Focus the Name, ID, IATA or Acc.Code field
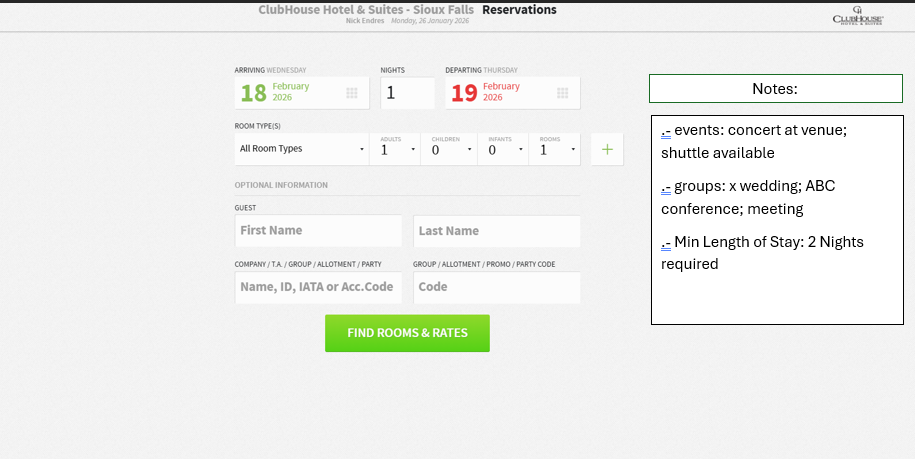 [318, 287]
